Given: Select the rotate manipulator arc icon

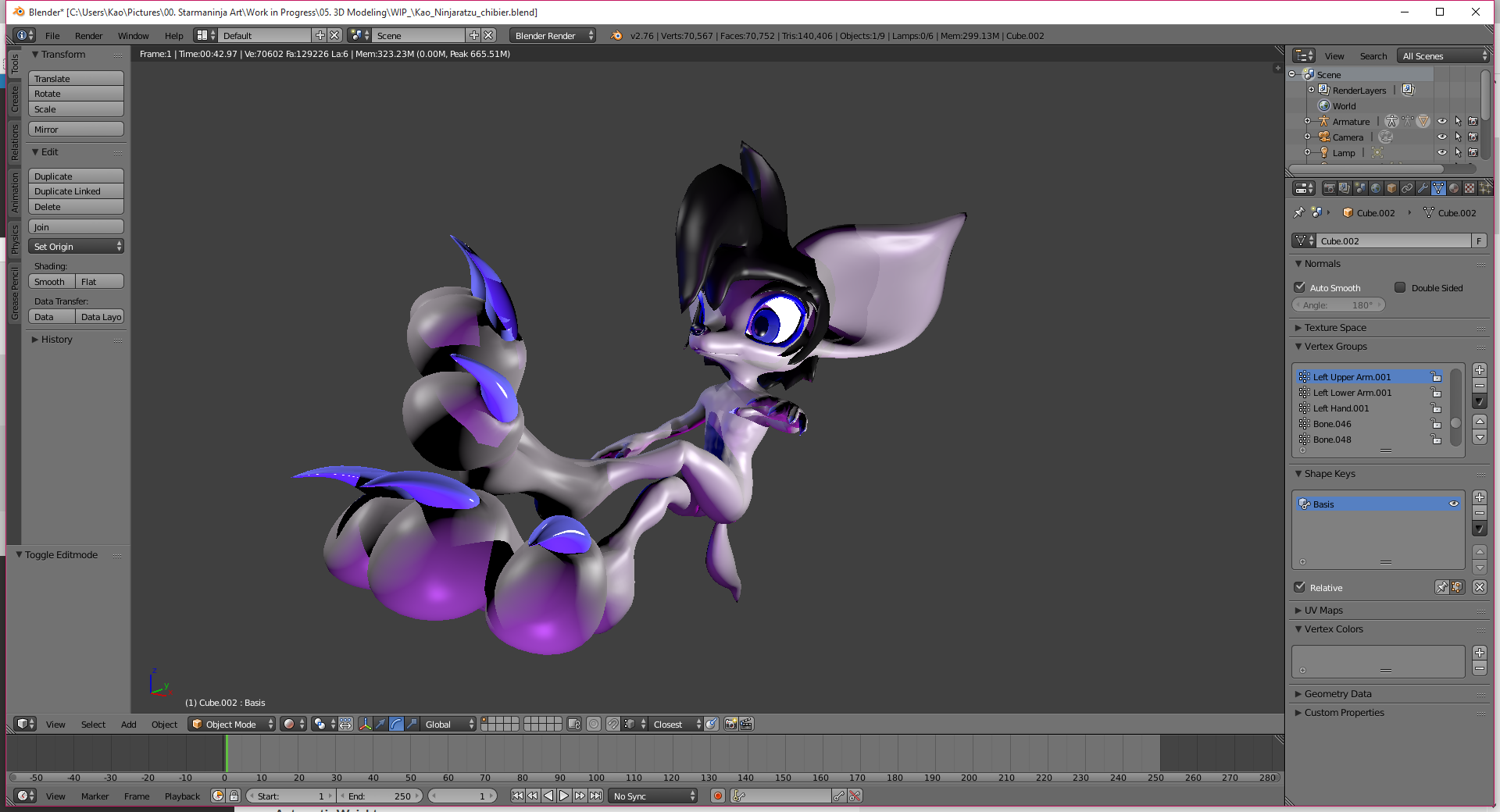Looking at the screenshot, I should click(x=396, y=724).
